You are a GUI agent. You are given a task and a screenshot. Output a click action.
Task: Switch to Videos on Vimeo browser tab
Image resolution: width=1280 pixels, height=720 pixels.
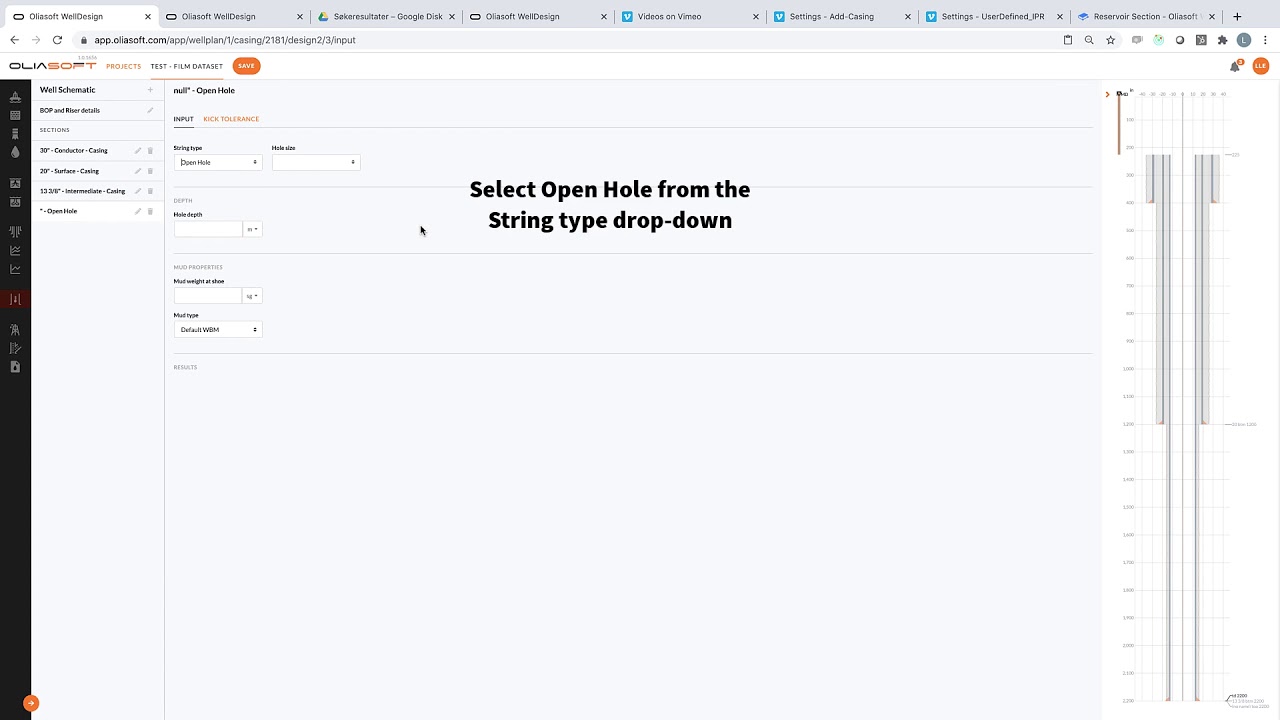tap(686, 16)
